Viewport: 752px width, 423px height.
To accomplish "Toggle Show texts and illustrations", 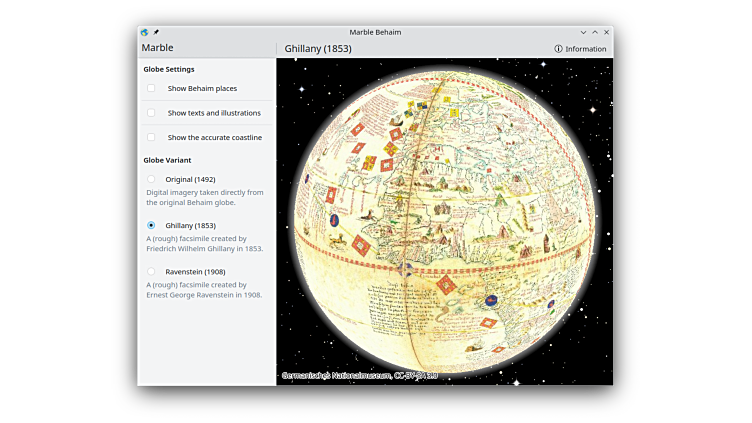I will [x=151, y=113].
